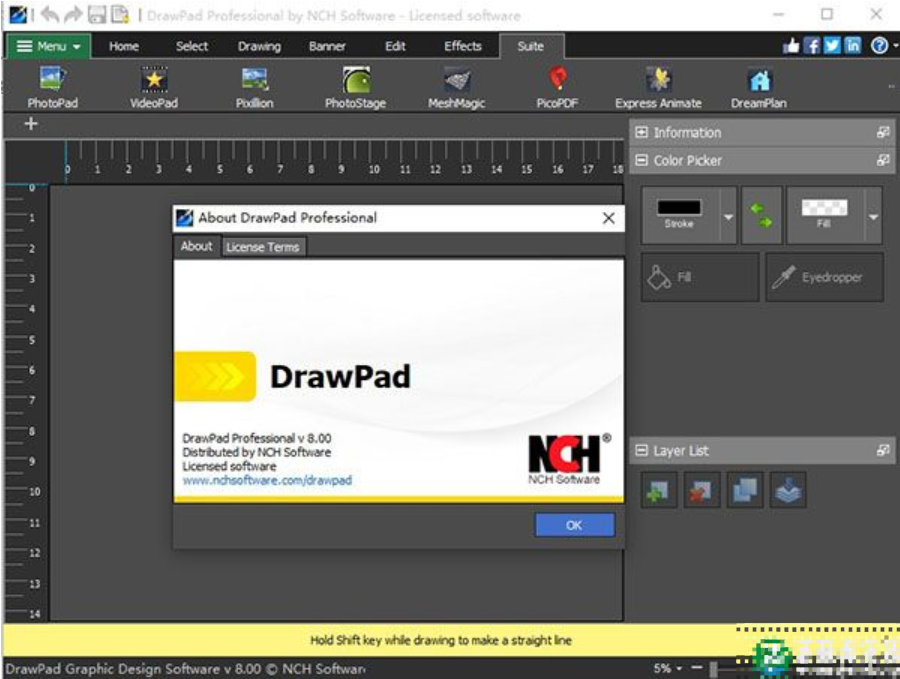Undock the Color Picker panel

tap(883, 160)
